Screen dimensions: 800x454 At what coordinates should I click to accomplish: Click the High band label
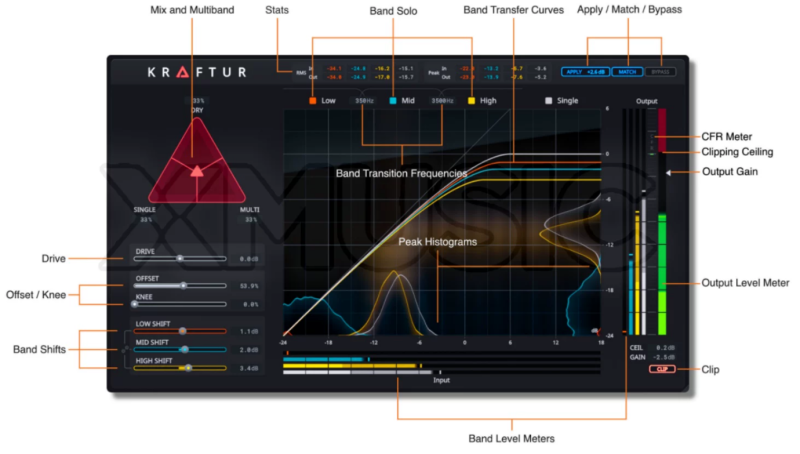pos(488,100)
